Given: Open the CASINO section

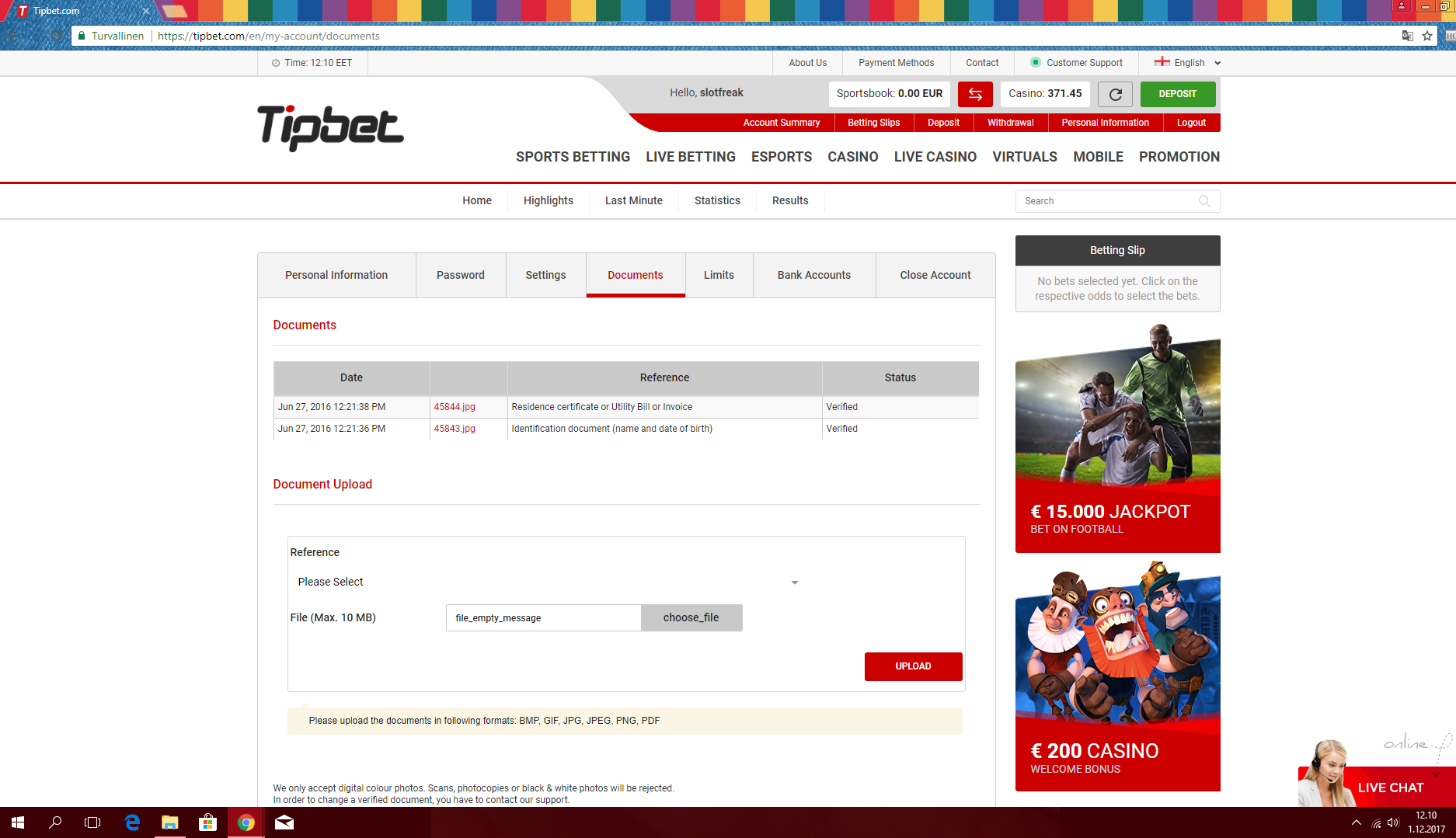Looking at the screenshot, I should click(853, 157).
